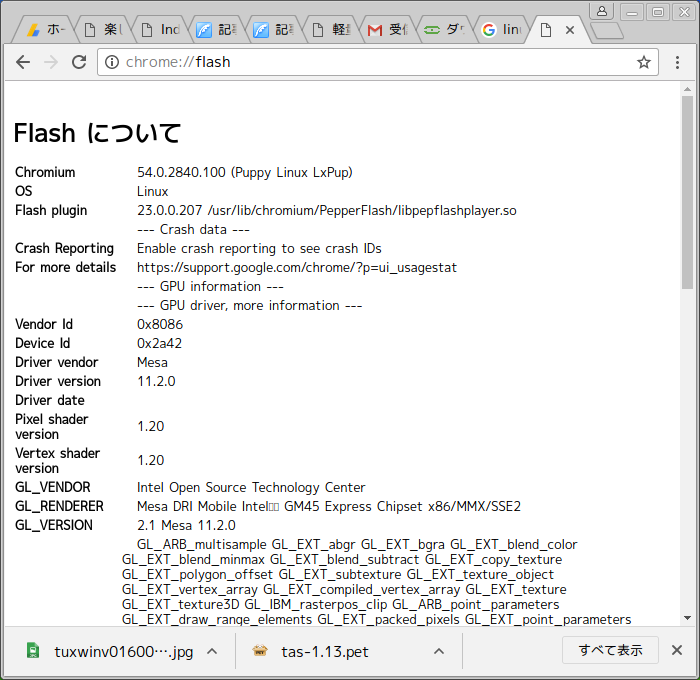Click the OS value Linux

(152, 191)
